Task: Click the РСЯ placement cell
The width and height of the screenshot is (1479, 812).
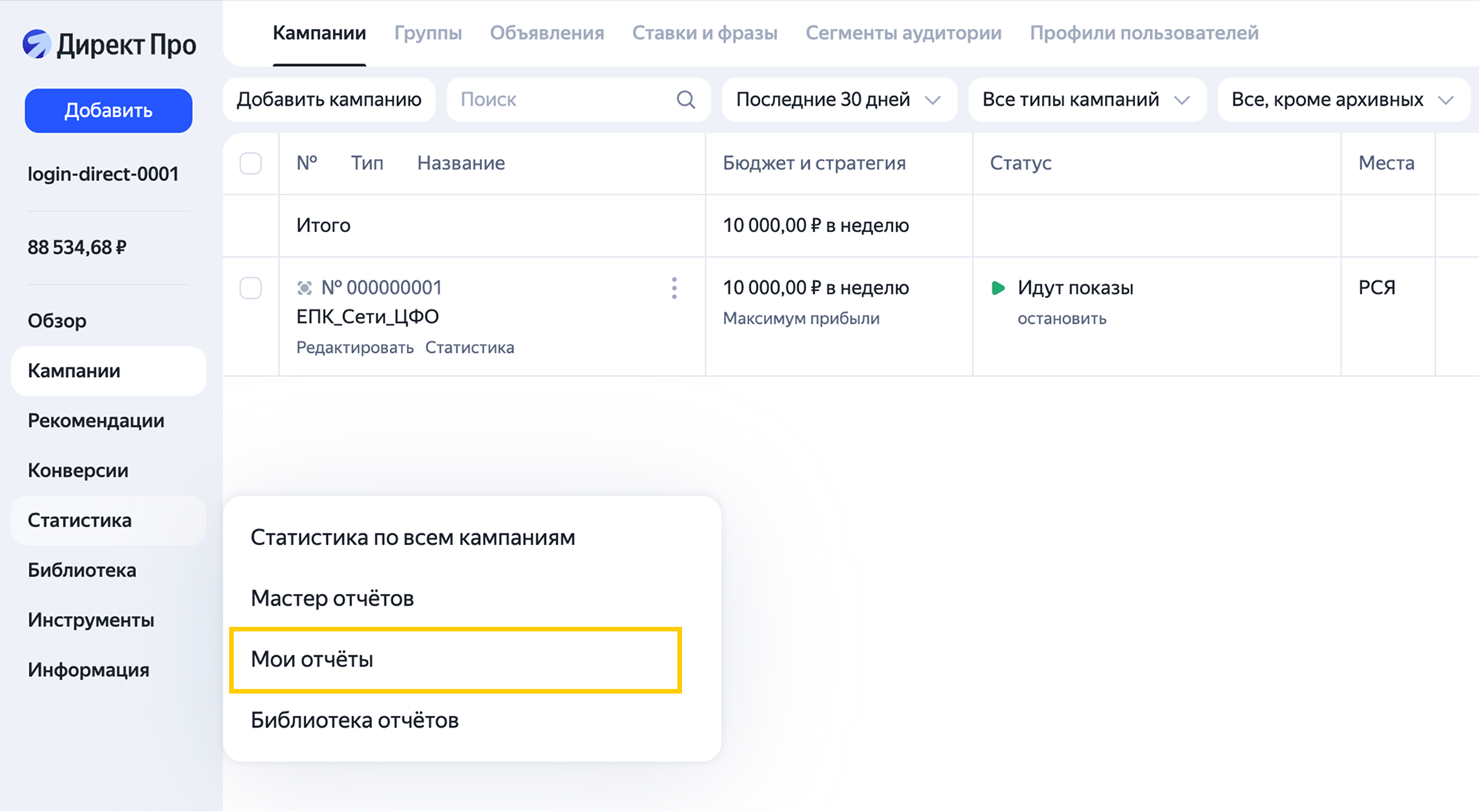Action: (1377, 288)
